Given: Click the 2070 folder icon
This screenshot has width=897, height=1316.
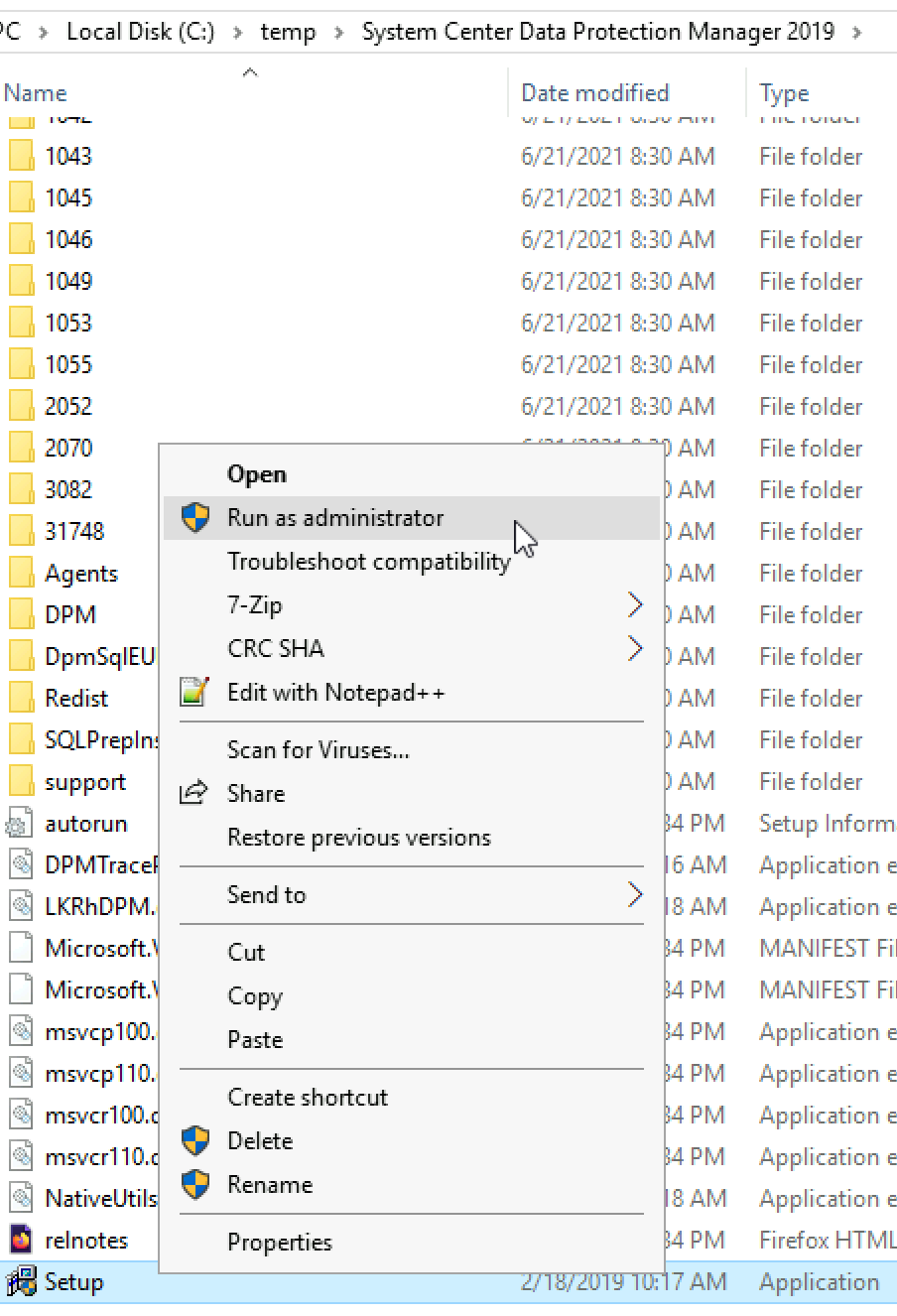Looking at the screenshot, I should 21,449.
